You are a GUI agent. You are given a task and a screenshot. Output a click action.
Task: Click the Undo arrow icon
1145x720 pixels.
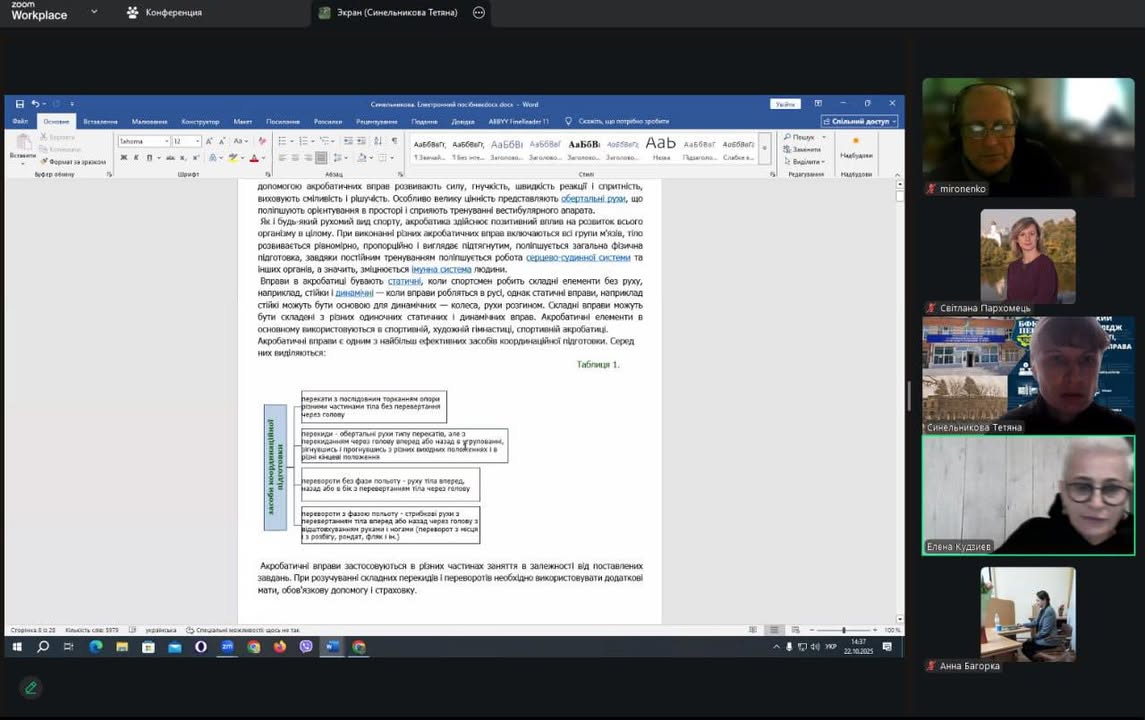point(35,104)
